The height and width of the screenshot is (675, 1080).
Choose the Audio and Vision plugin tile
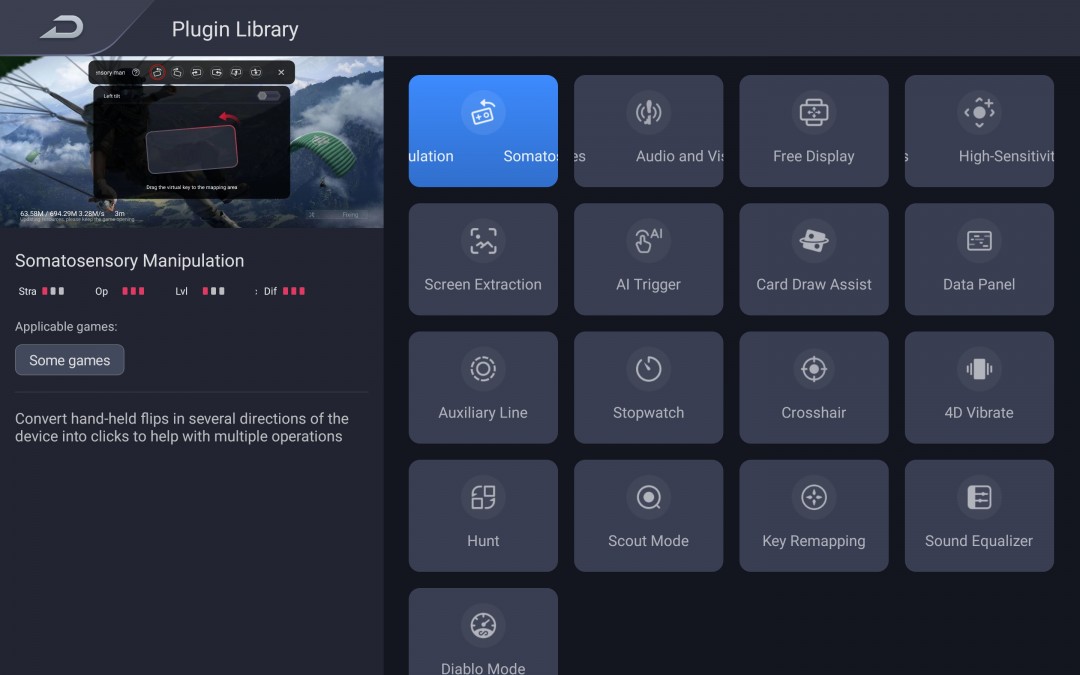(x=648, y=131)
